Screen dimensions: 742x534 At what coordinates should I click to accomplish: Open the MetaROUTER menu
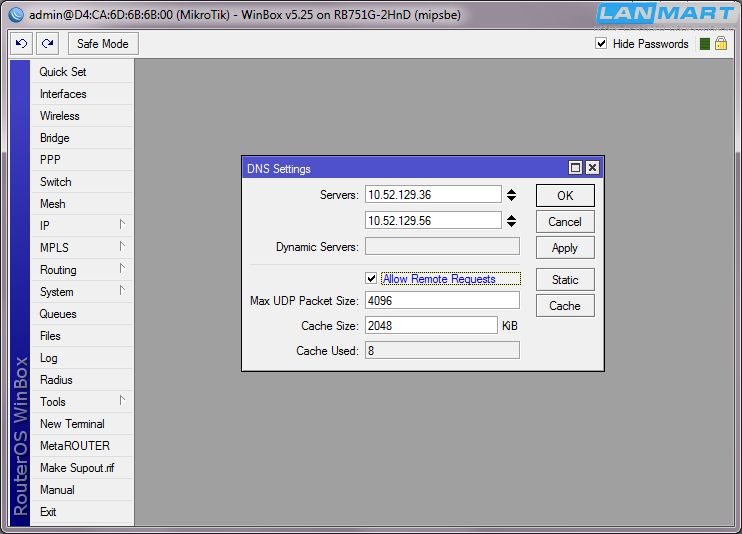pyautogui.click(x=81, y=446)
